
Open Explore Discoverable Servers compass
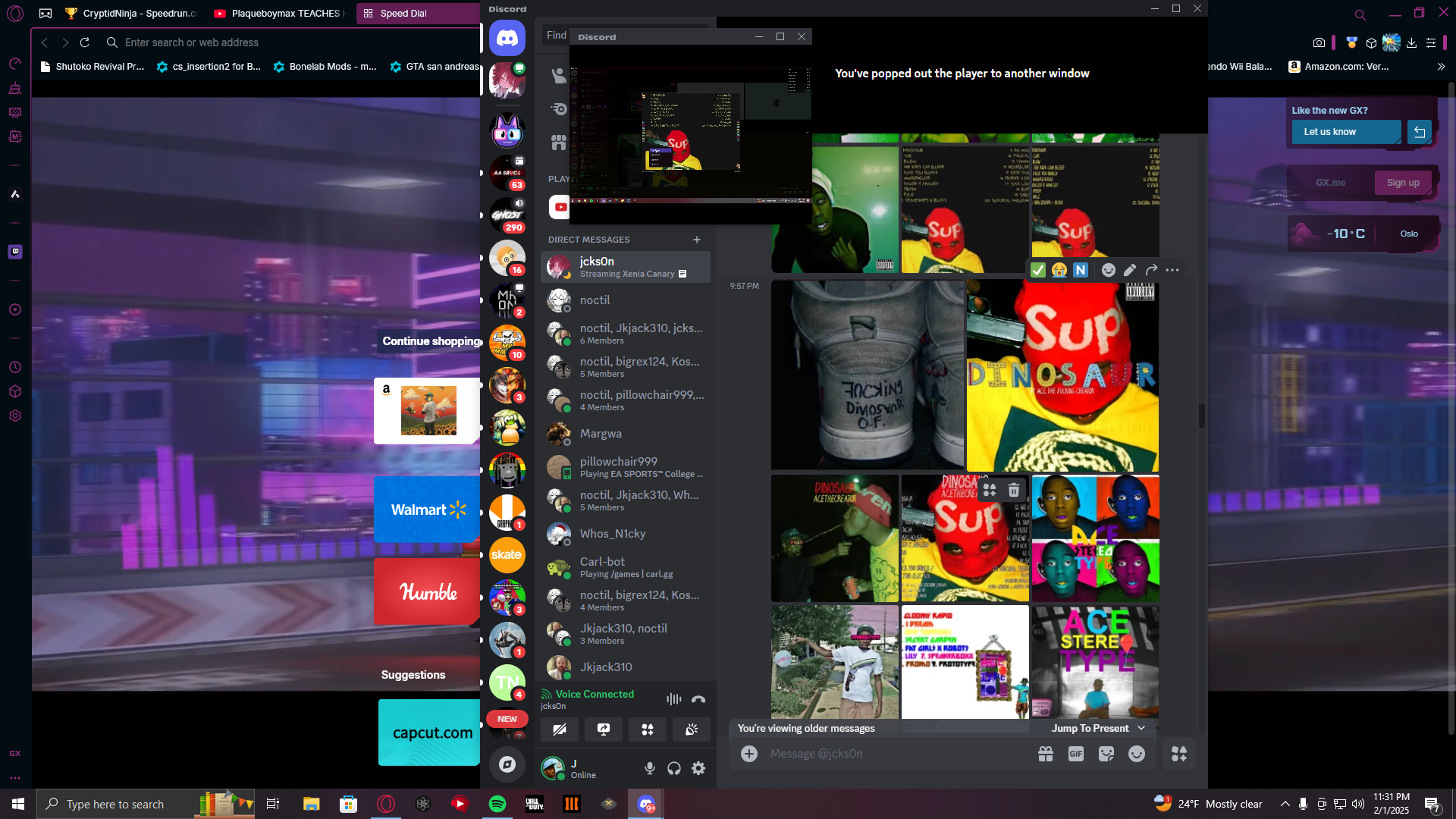coord(507,764)
